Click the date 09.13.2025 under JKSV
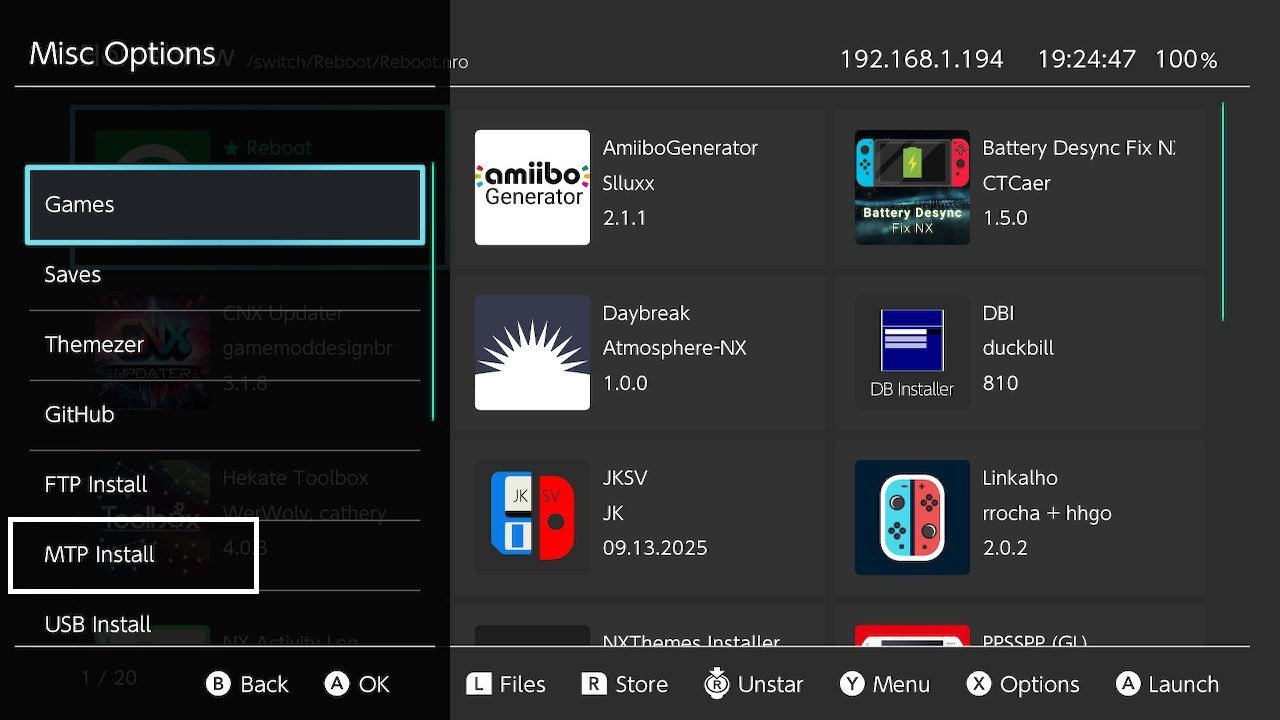This screenshot has width=1280, height=720. tap(655, 548)
